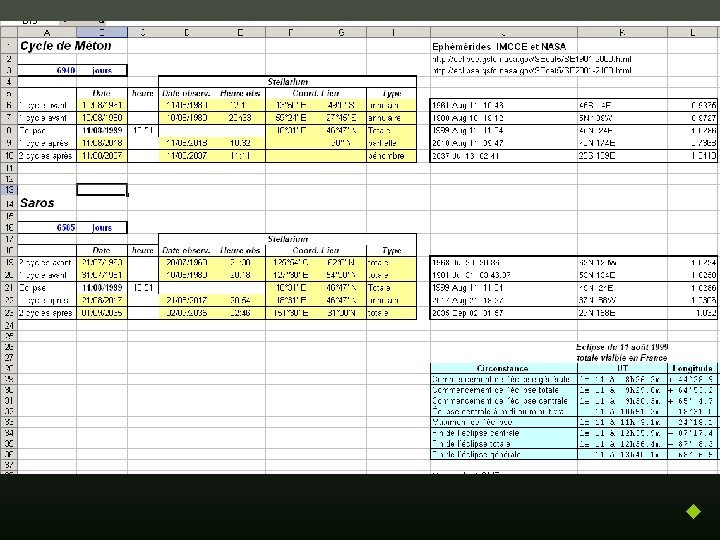The image size is (720, 540).
Task: Open the SE1901-2000 NASA eclipse link
Action: [532, 59]
